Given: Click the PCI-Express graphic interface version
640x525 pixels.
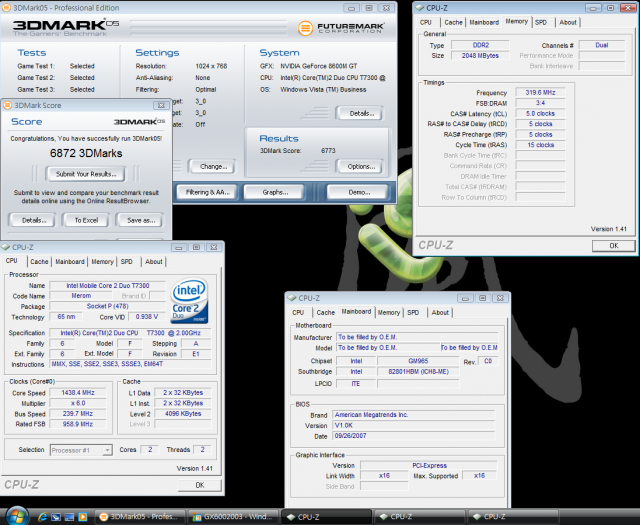Looking at the screenshot, I should [x=429, y=465].
